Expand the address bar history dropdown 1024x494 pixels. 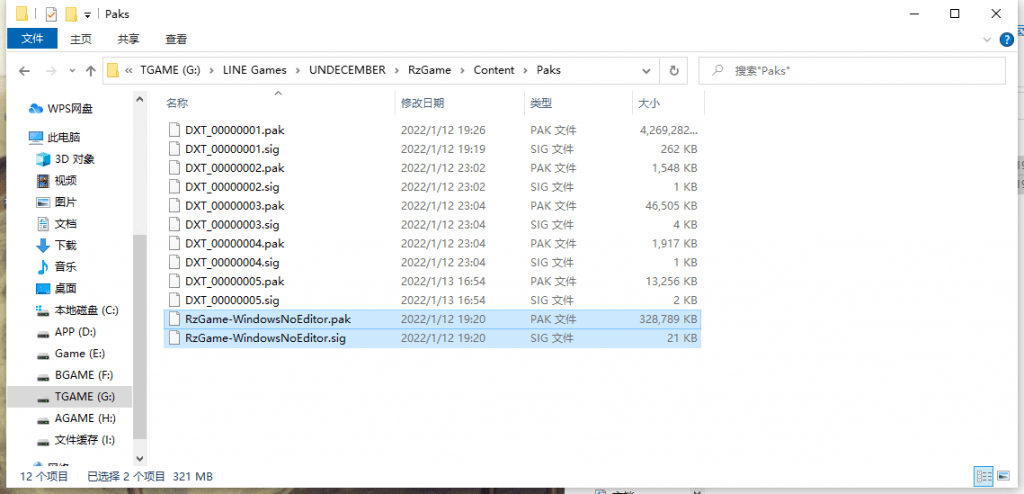click(x=646, y=70)
